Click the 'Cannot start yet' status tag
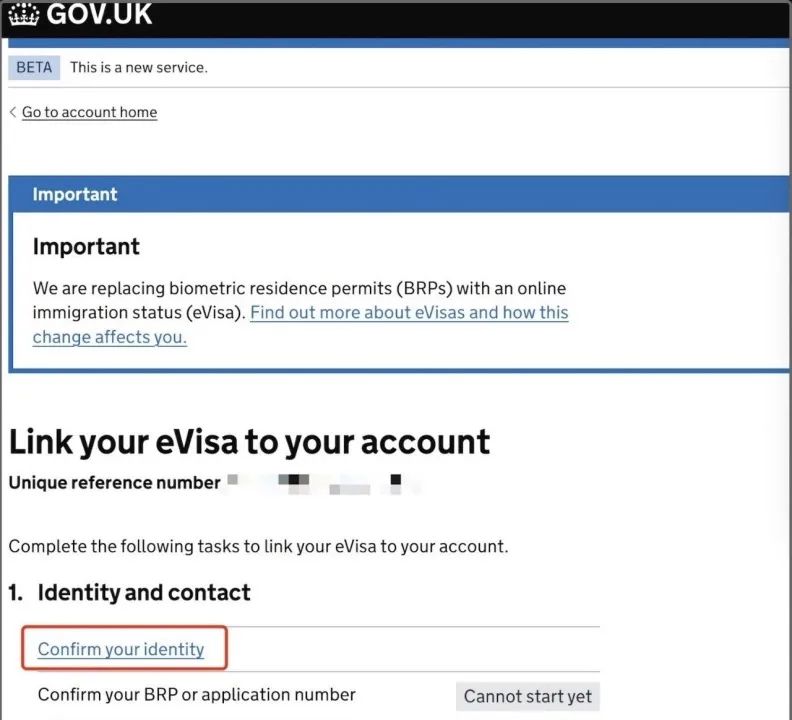Screen dimensions: 792x720 point(528,696)
